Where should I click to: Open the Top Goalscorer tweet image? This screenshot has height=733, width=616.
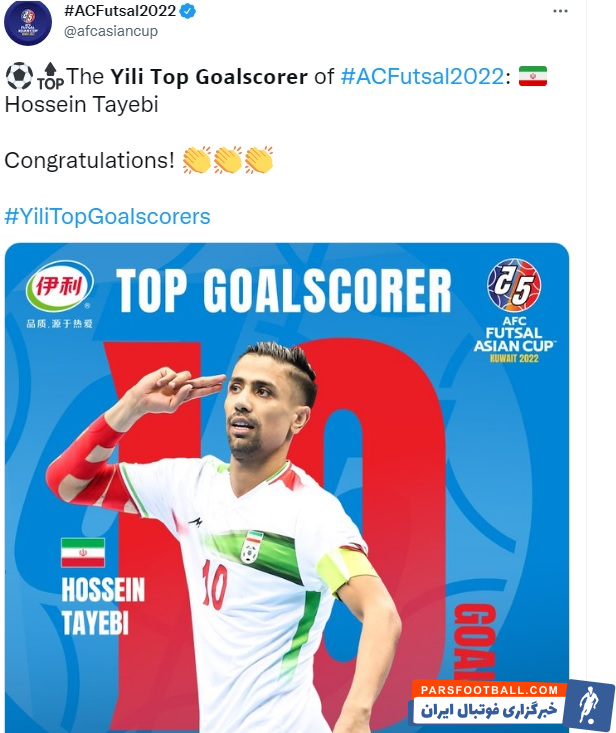[287, 488]
